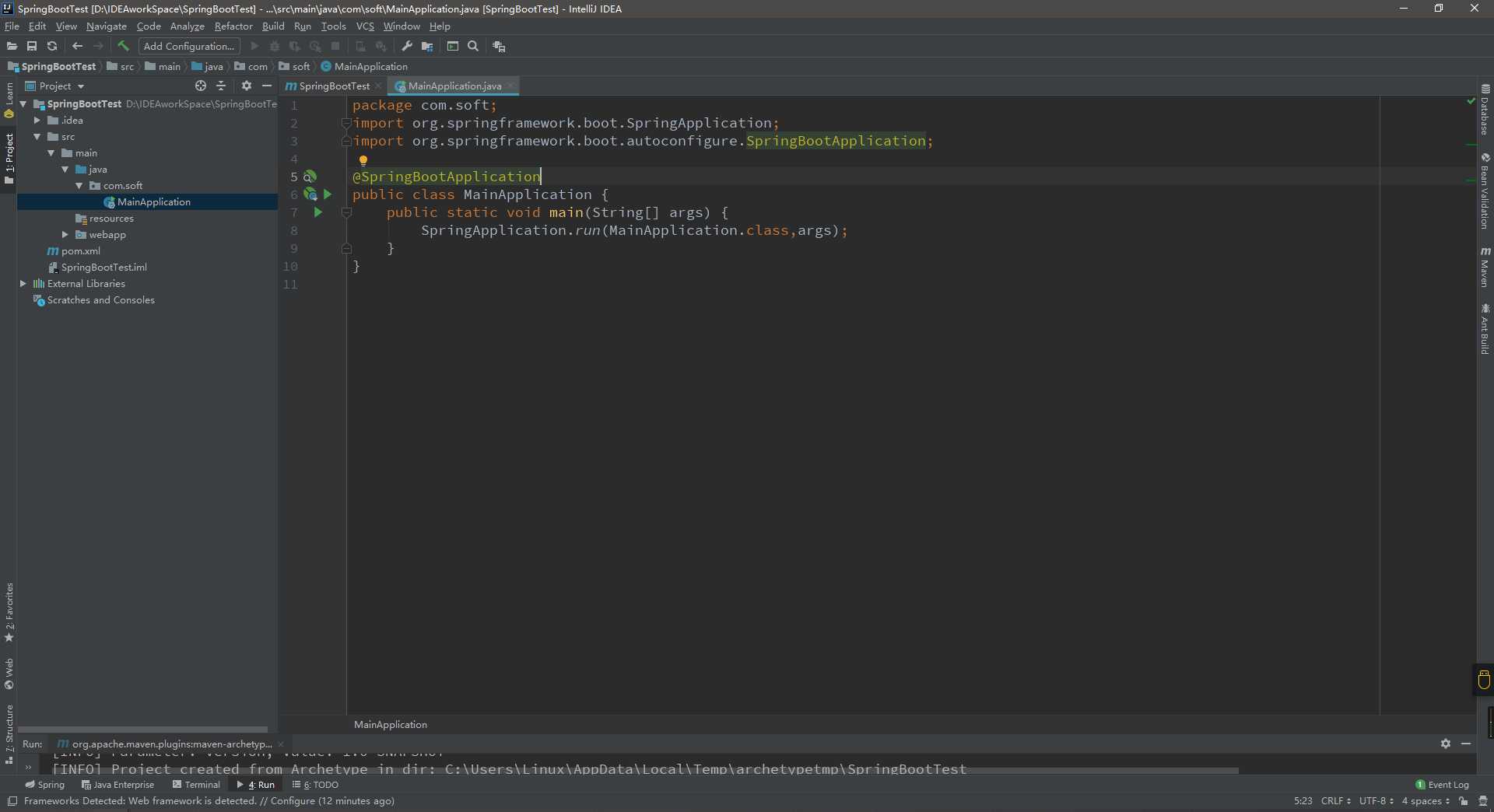Click the rightmost main toolbar icon

(x=499, y=47)
